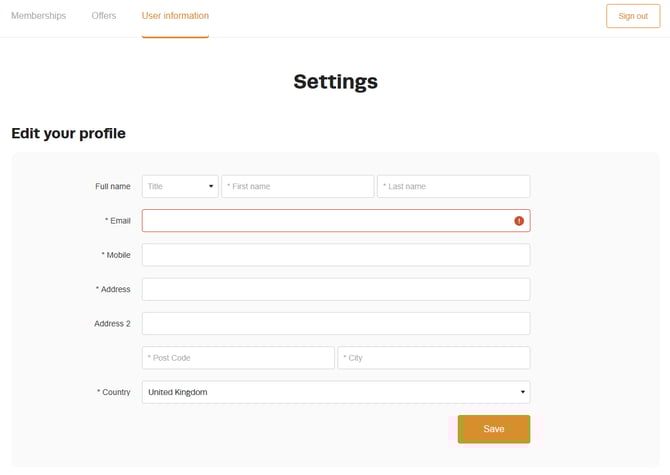Screen dimensions: 670x475
Task: Focus the Address input field
Action: click(336, 289)
